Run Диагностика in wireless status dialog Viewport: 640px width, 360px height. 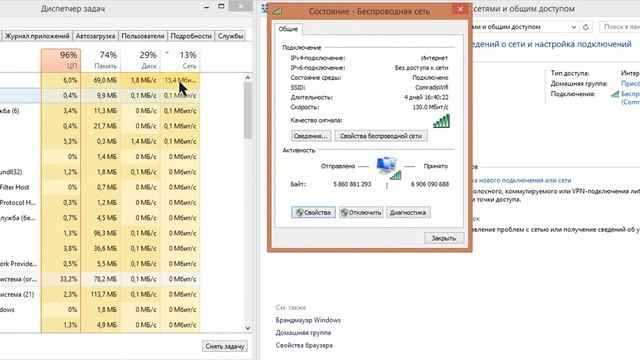pyautogui.click(x=408, y=212)
